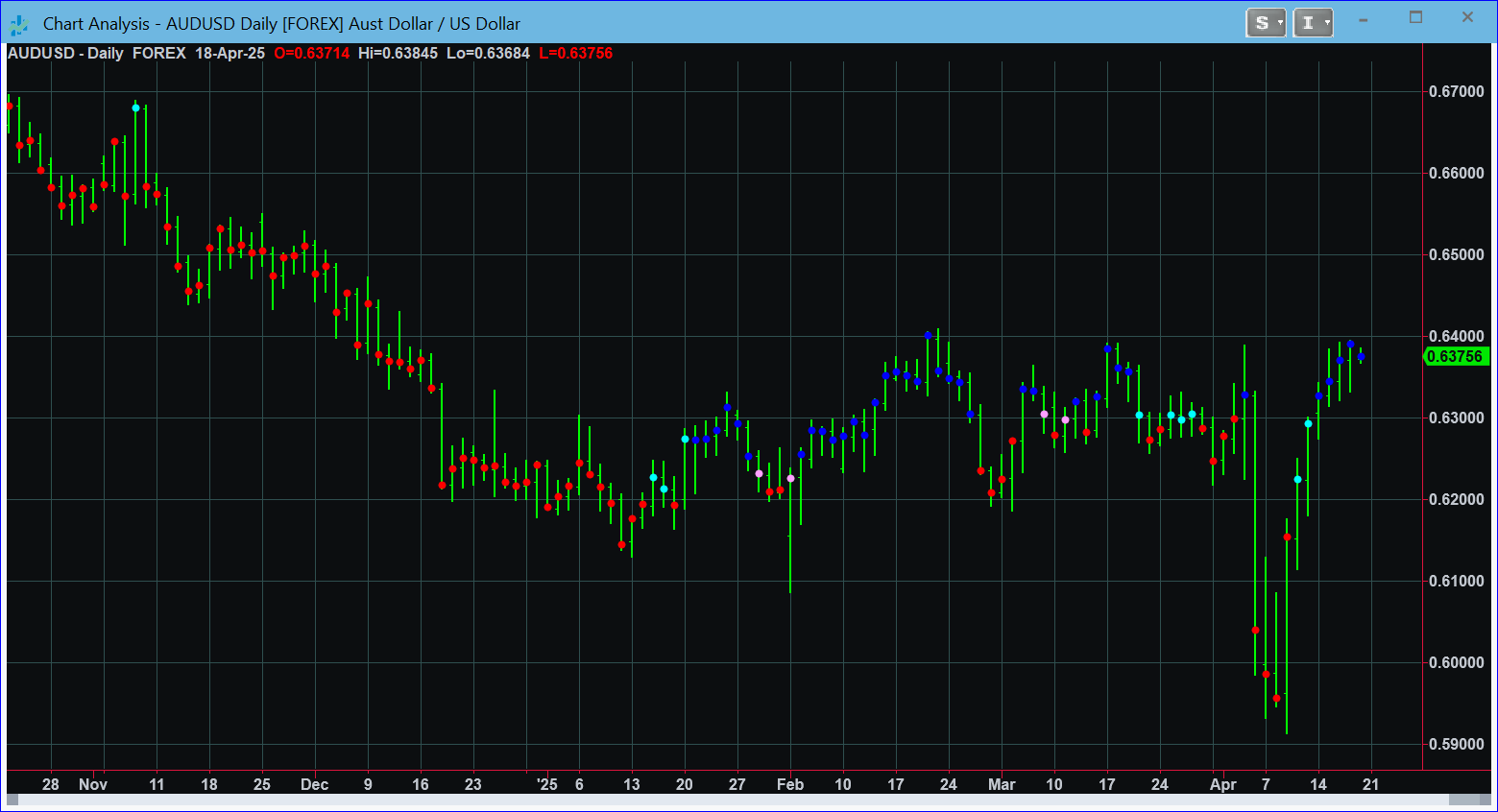The width and height of the screenshot is (1498, 812).
Task: Click the 'L=0.63756' last value
Action: click(576, 54)
